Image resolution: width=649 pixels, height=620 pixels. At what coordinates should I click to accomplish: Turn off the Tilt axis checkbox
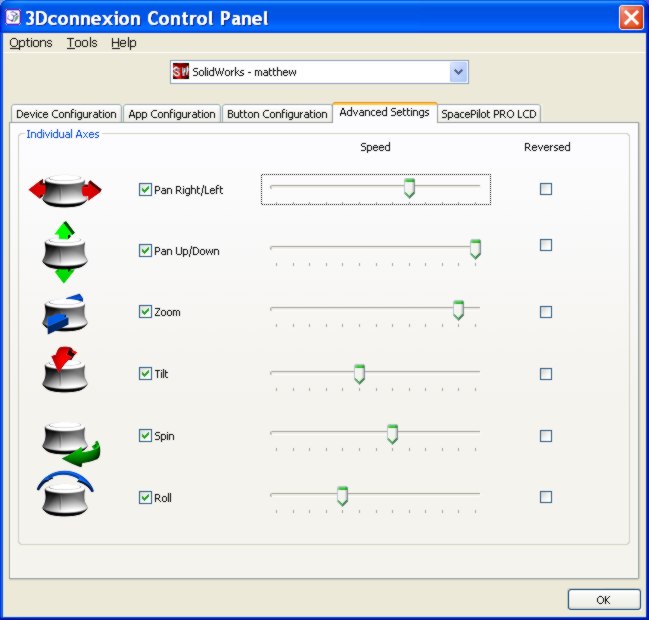[x=145, y=373]
